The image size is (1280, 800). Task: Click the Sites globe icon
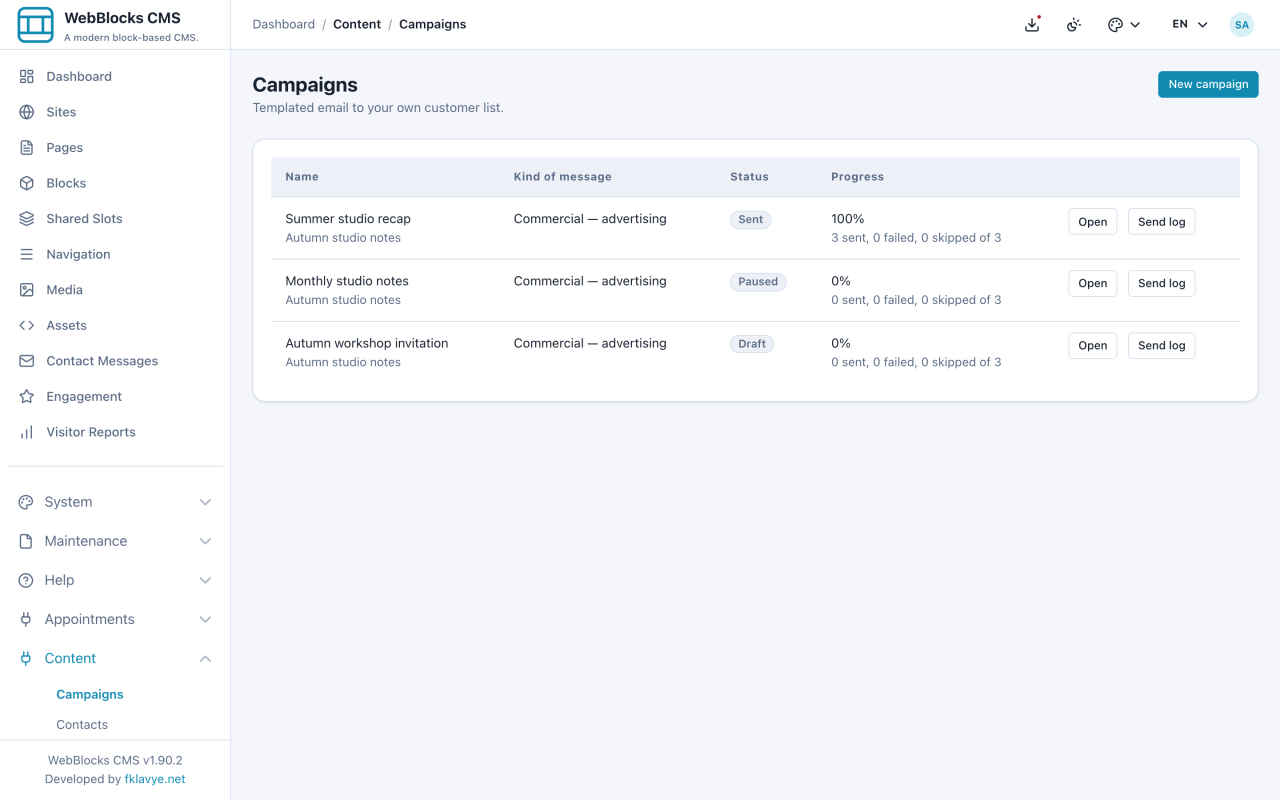click(x=27, y=112)
